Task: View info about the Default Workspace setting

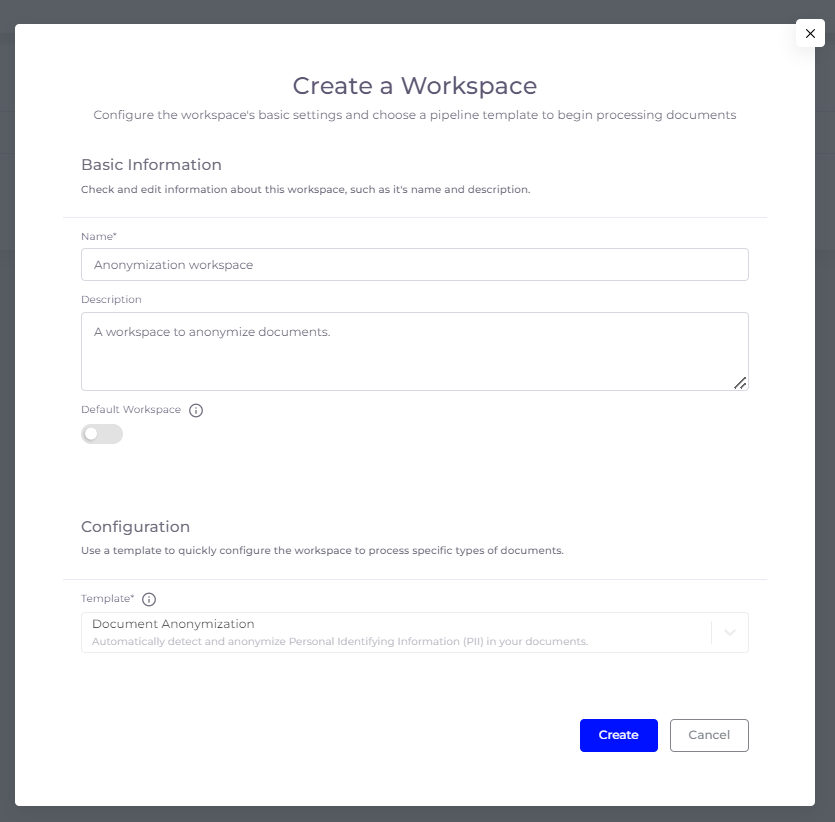Action: (x=196, y=410)
